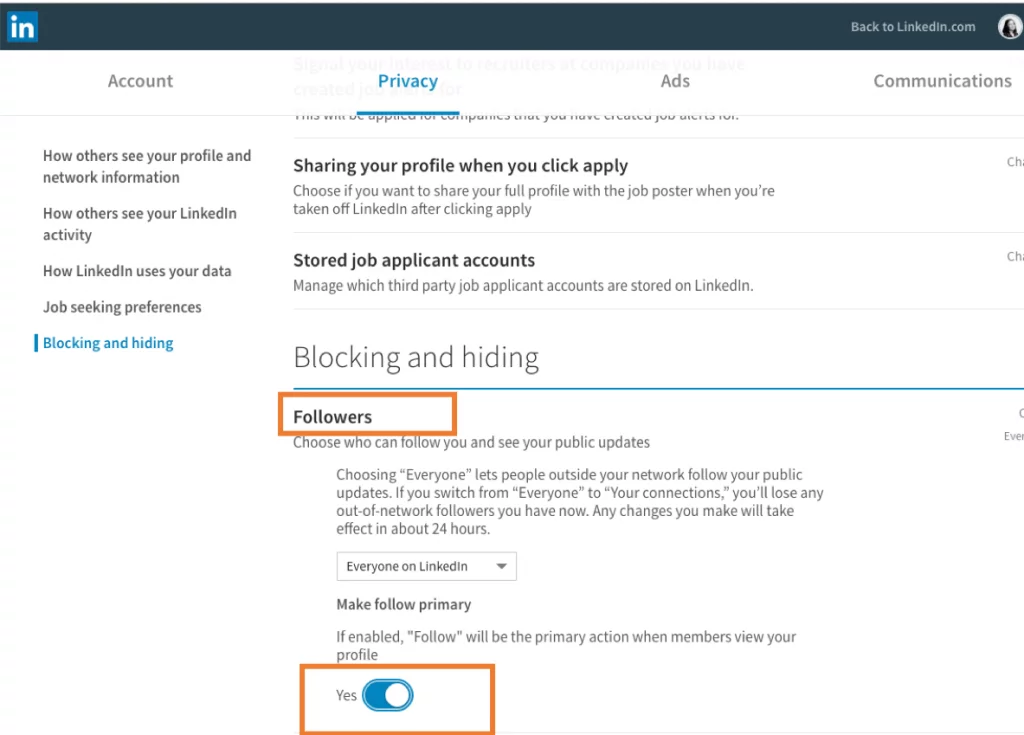Select the Privacy tab
This screenshot has width=1024, height=735.
pos(408,81)
